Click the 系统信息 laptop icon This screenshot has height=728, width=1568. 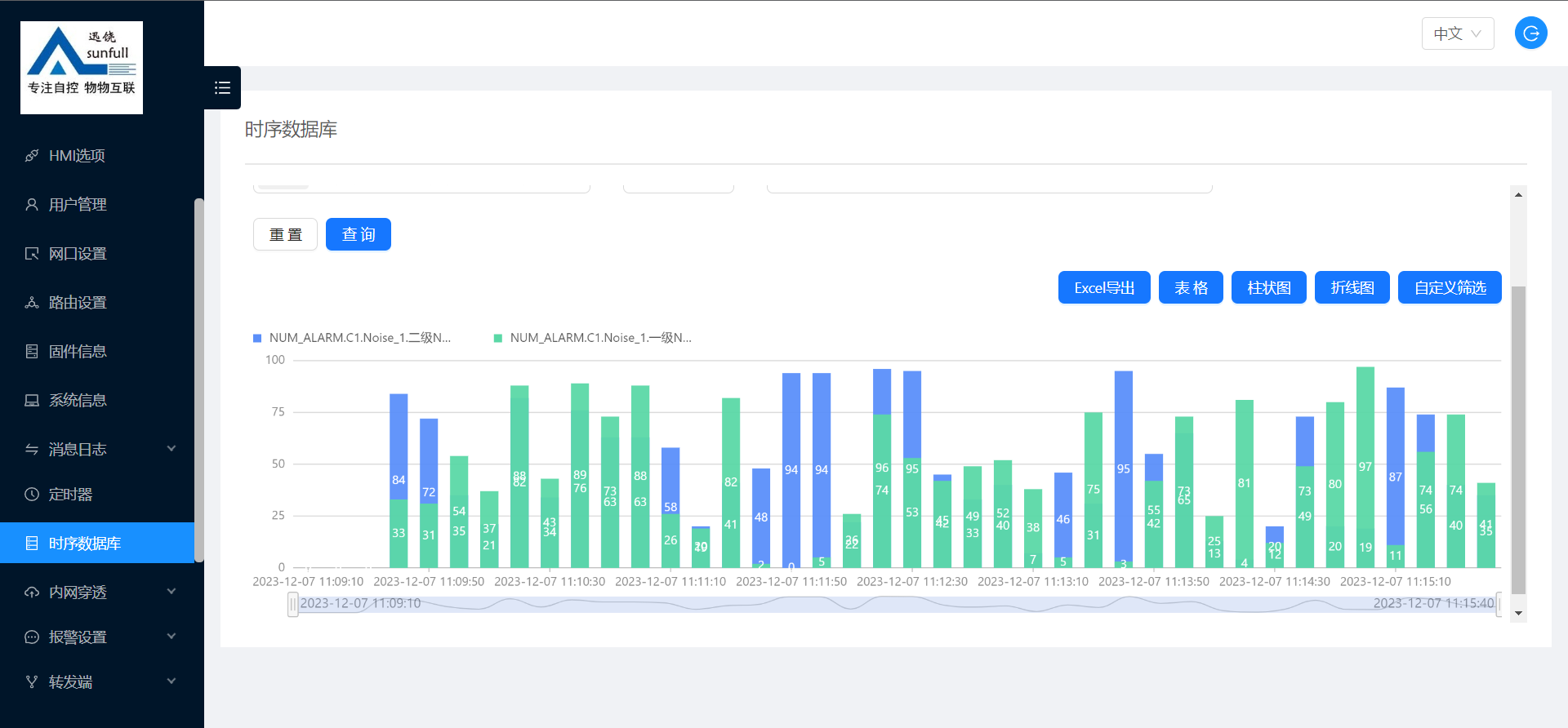pyautogui.click(x=32, y=401)
